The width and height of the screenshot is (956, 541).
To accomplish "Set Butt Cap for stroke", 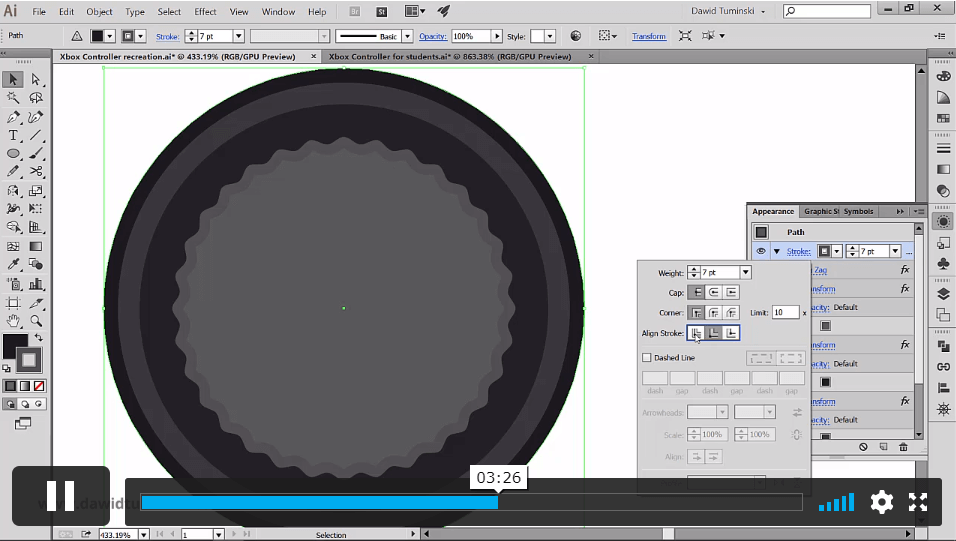I will point(696,292).
